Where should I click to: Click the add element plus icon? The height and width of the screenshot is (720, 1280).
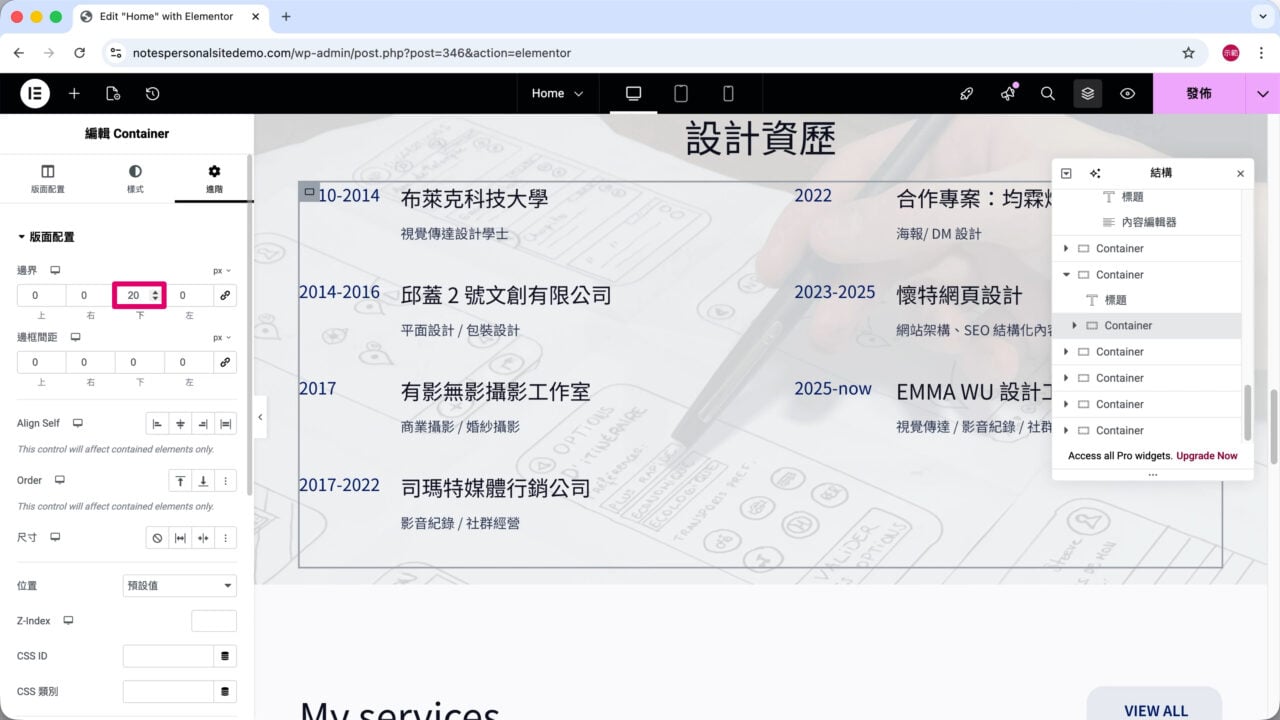[74, 93]
